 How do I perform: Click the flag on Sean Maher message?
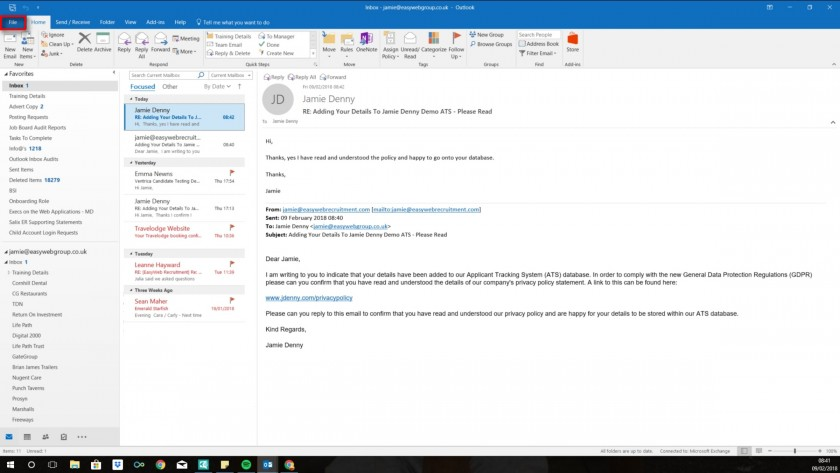pyautogui.click(x=232, y=301)
